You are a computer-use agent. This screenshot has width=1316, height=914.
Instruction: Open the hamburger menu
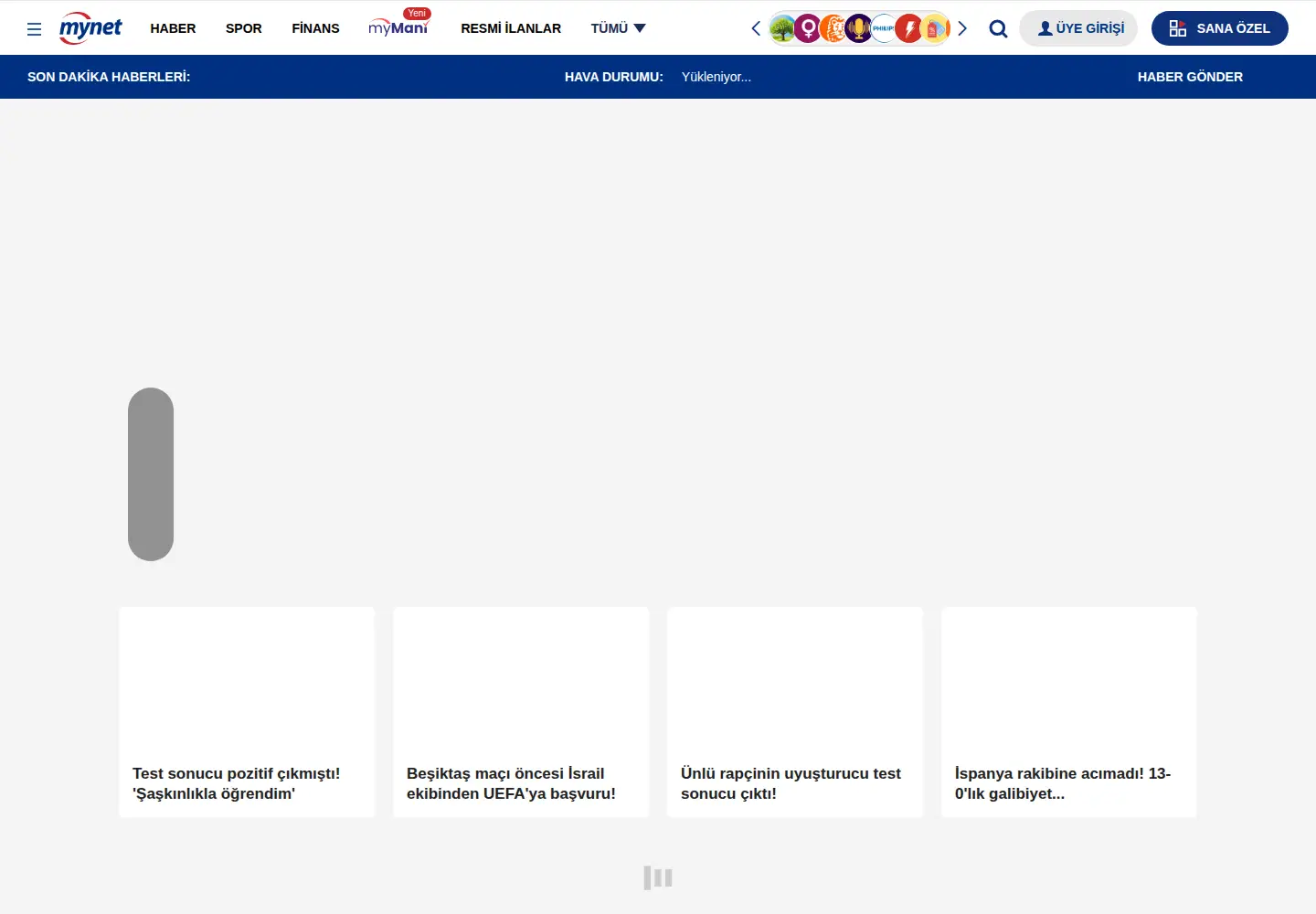coord(35,29)
